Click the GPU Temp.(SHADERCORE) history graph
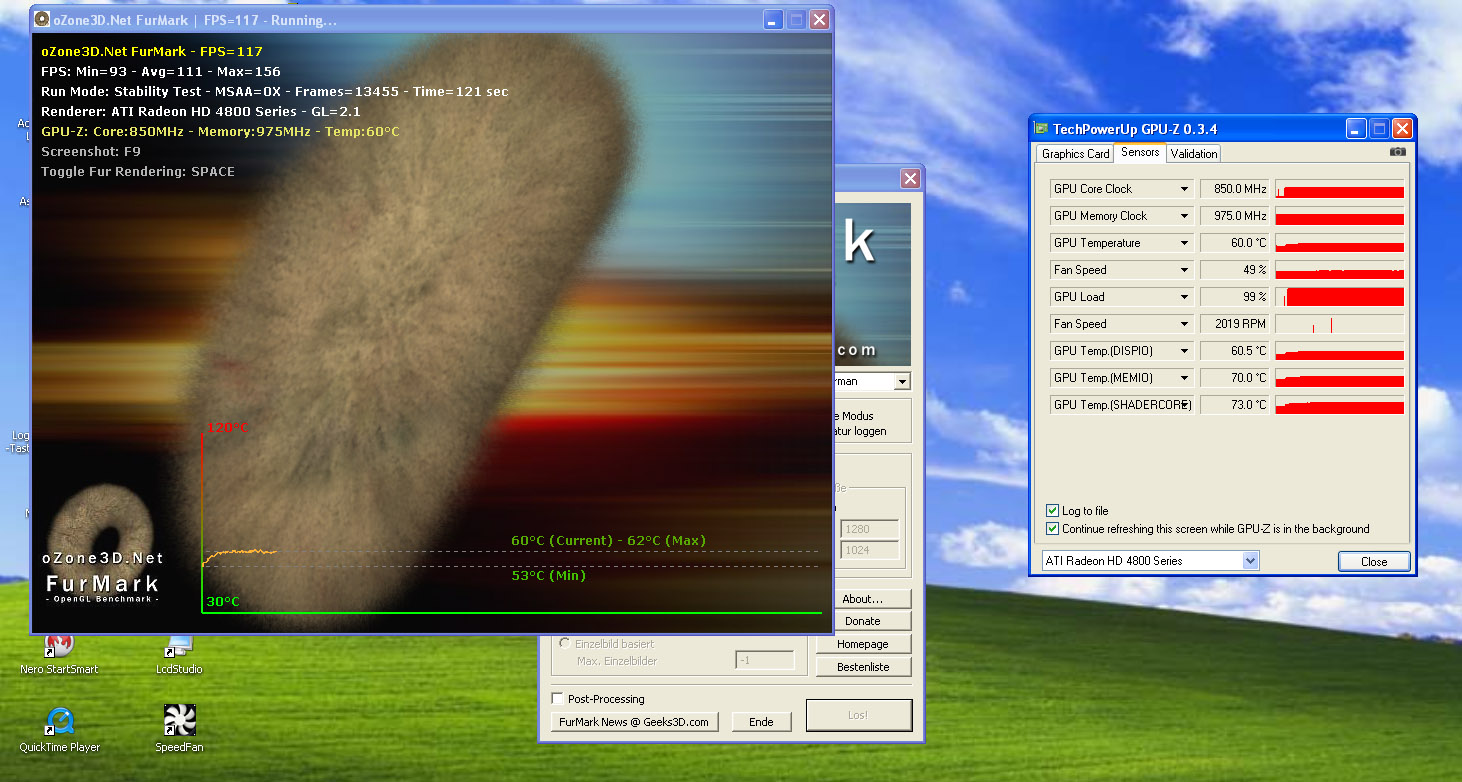1462x782 pixels. (1339, 405)
